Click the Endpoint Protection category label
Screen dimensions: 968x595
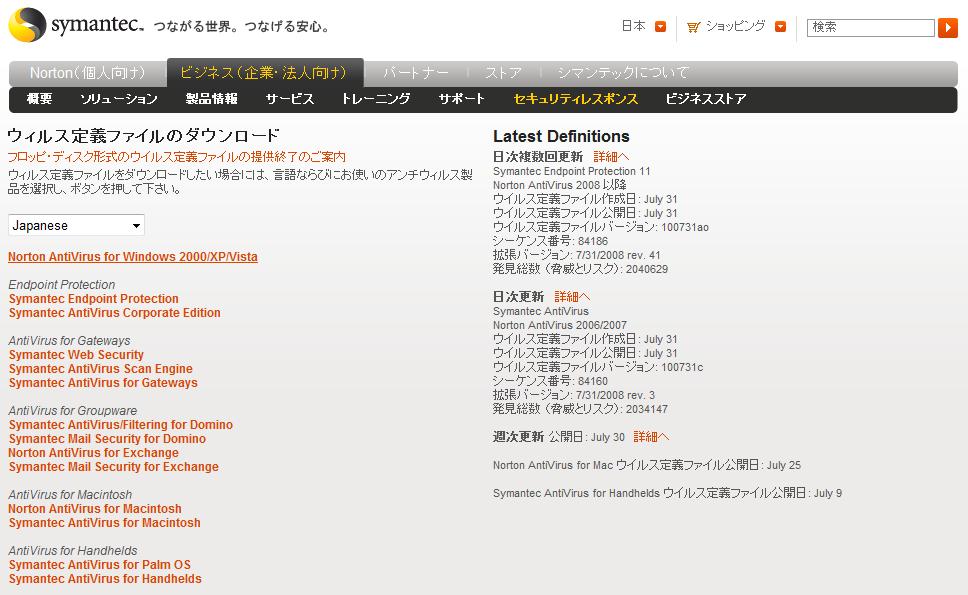[x=62, y=285]
